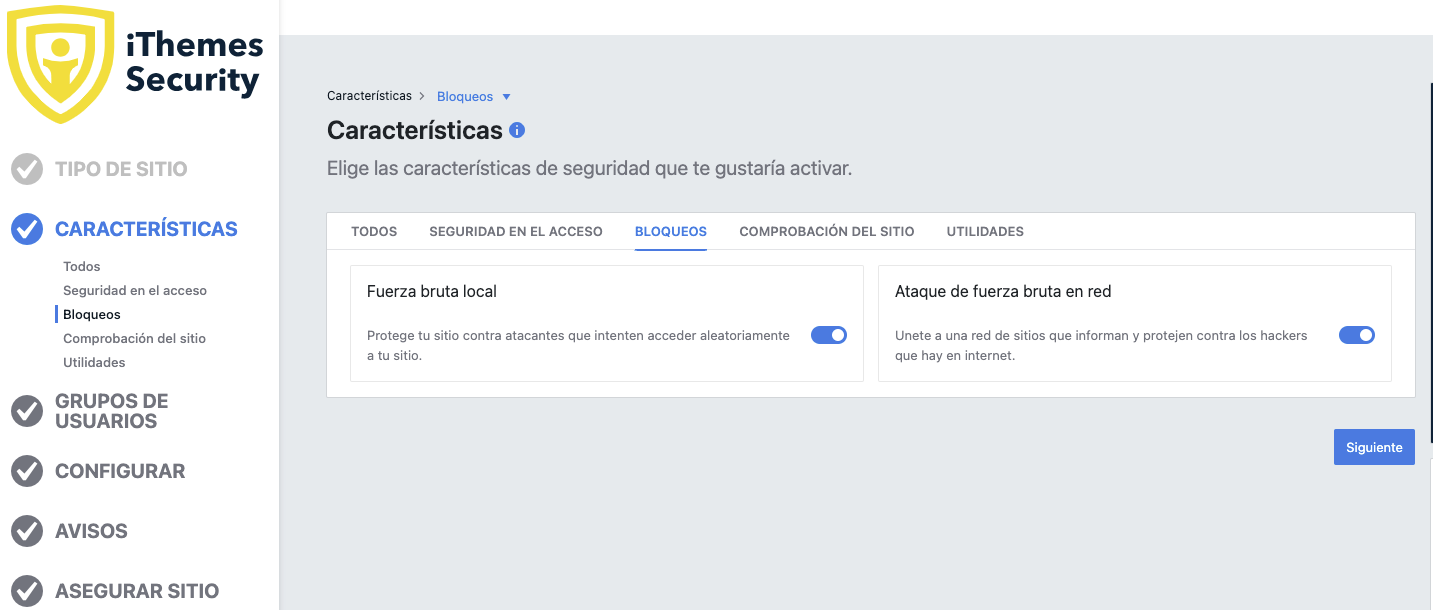Switch to the Seguridad en el acceso tab
Image resolution: width=1433 pixels, height=610 pixels.
(x=516, y=231)
